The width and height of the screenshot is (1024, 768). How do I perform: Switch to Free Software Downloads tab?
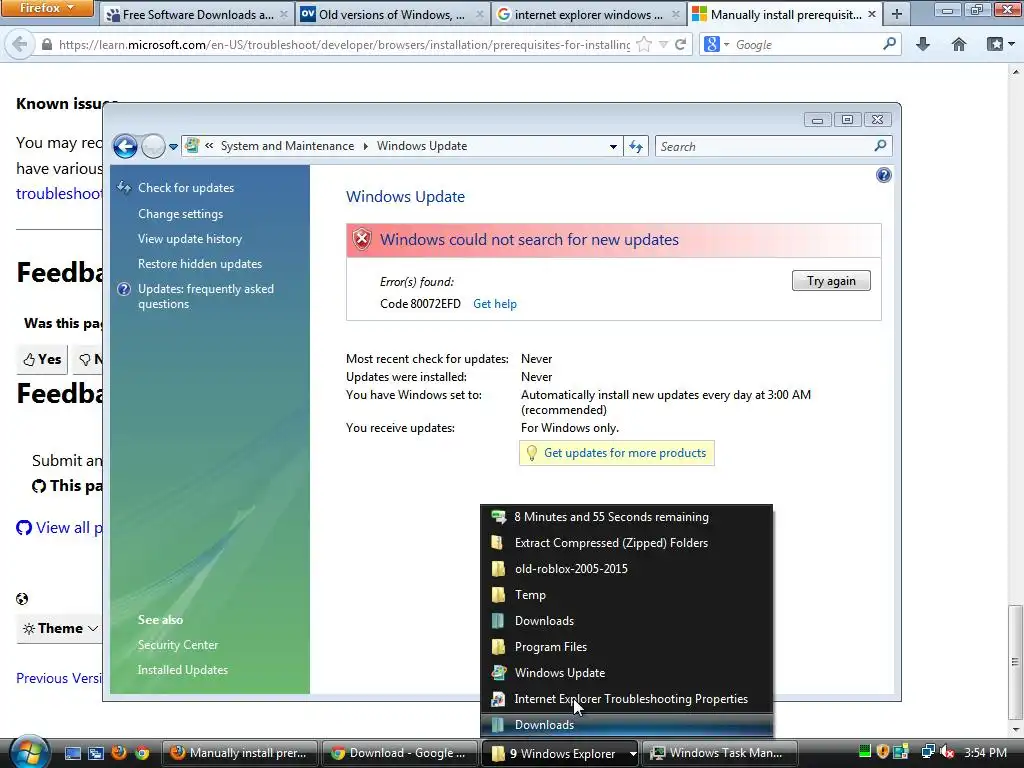[196, 14]
